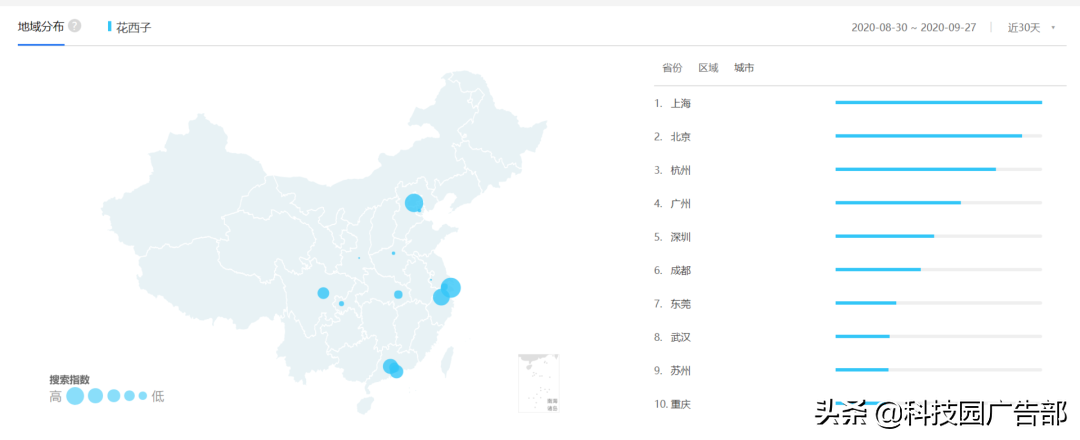This screenshot has height=440, width=1080.
Task: Click the dropdown arrow next to 近30天
Action: 1052,28
